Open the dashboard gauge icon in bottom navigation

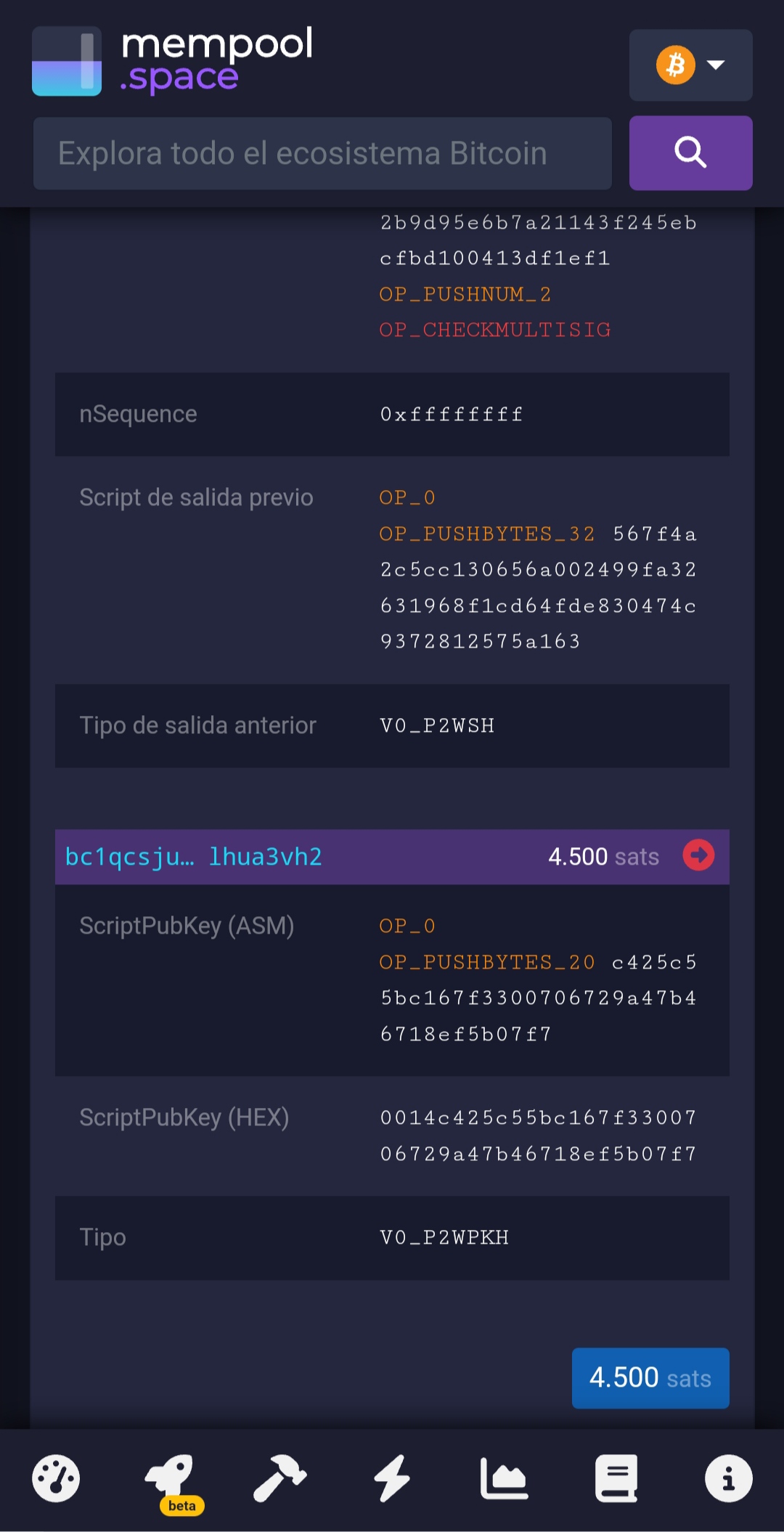(x=56, y=1478)
